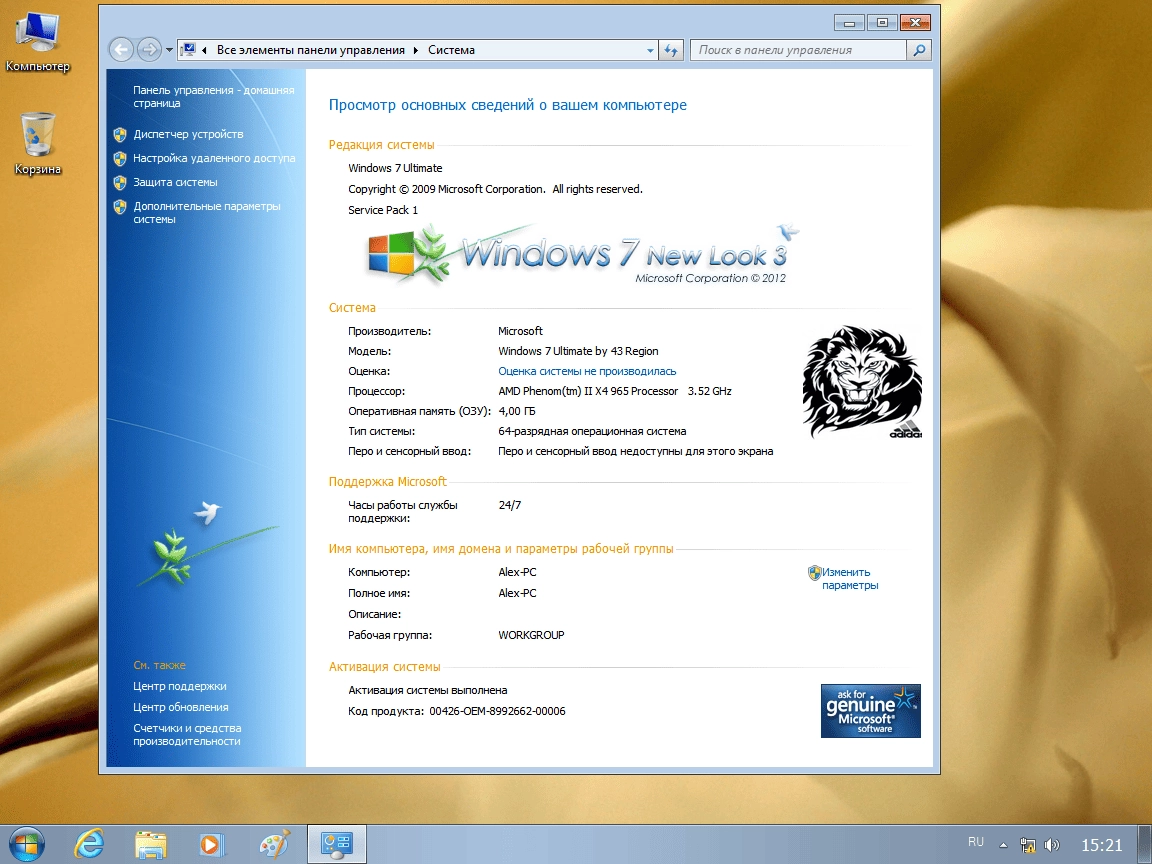The height and width of the screenshot is (864, 1152).
Task: Click Оценка системы не производилась link
Action: tap(587, 371)
